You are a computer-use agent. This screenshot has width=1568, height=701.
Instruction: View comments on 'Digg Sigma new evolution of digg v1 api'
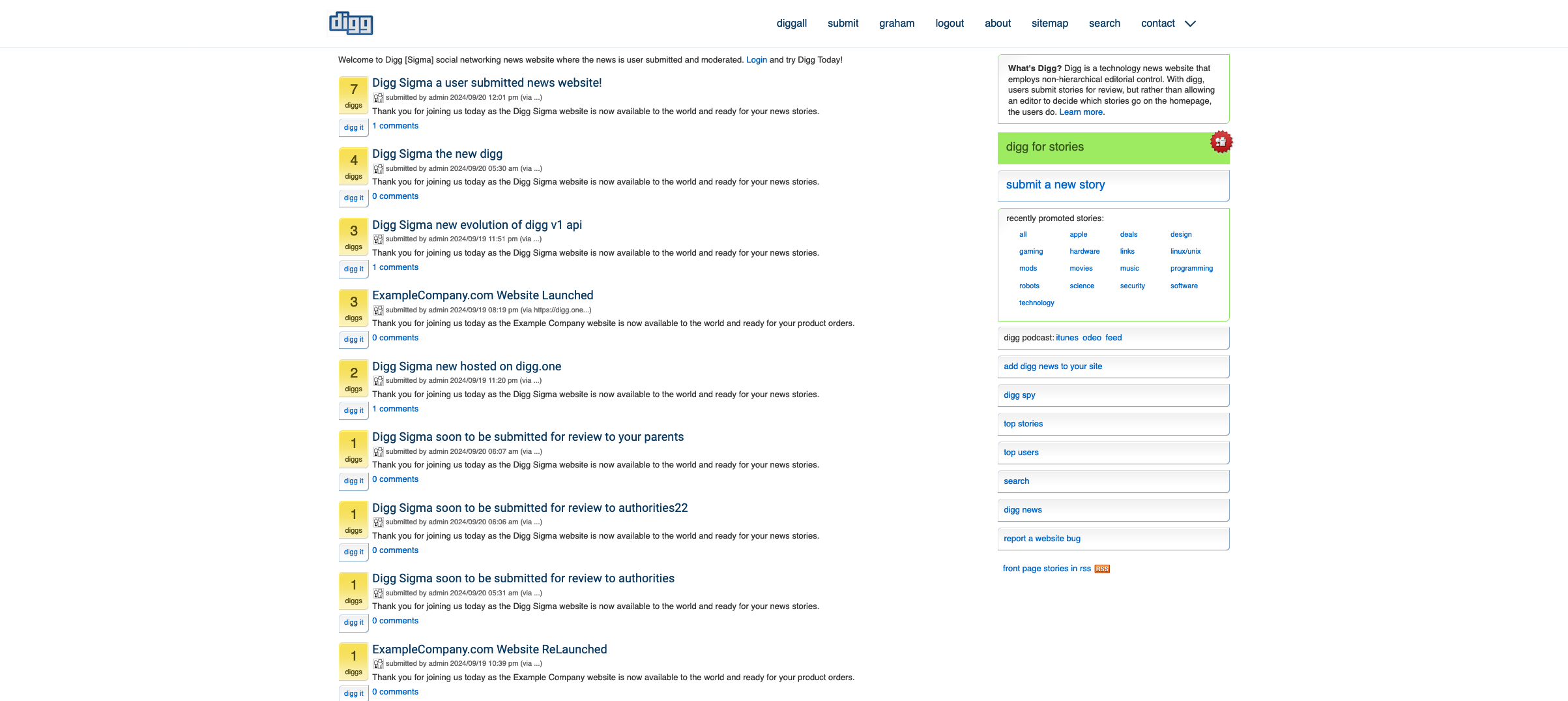(x=395, y=267)
